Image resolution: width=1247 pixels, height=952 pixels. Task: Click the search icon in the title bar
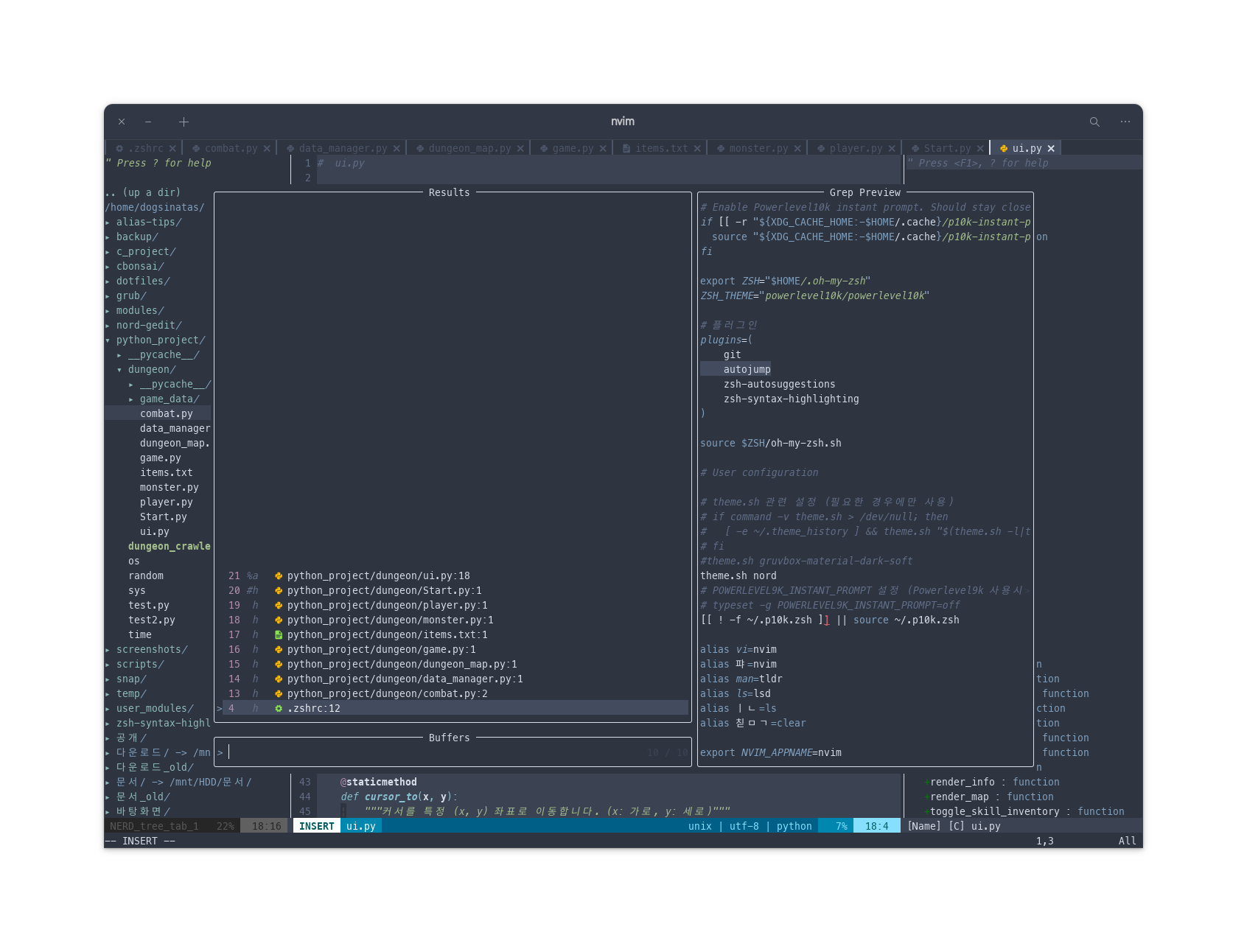(1094, 122)
